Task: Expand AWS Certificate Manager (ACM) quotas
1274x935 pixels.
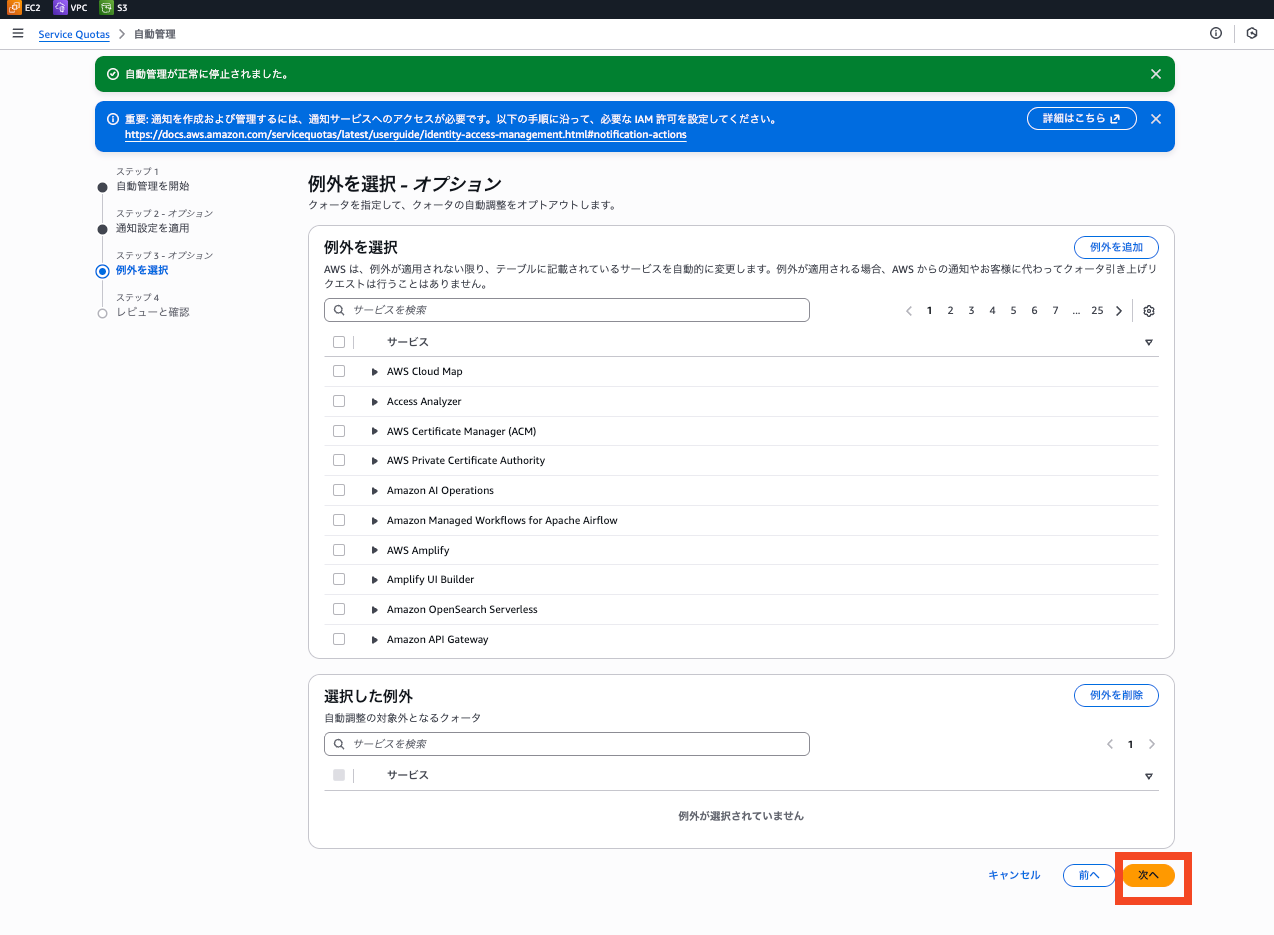Action: coord(375,432)
